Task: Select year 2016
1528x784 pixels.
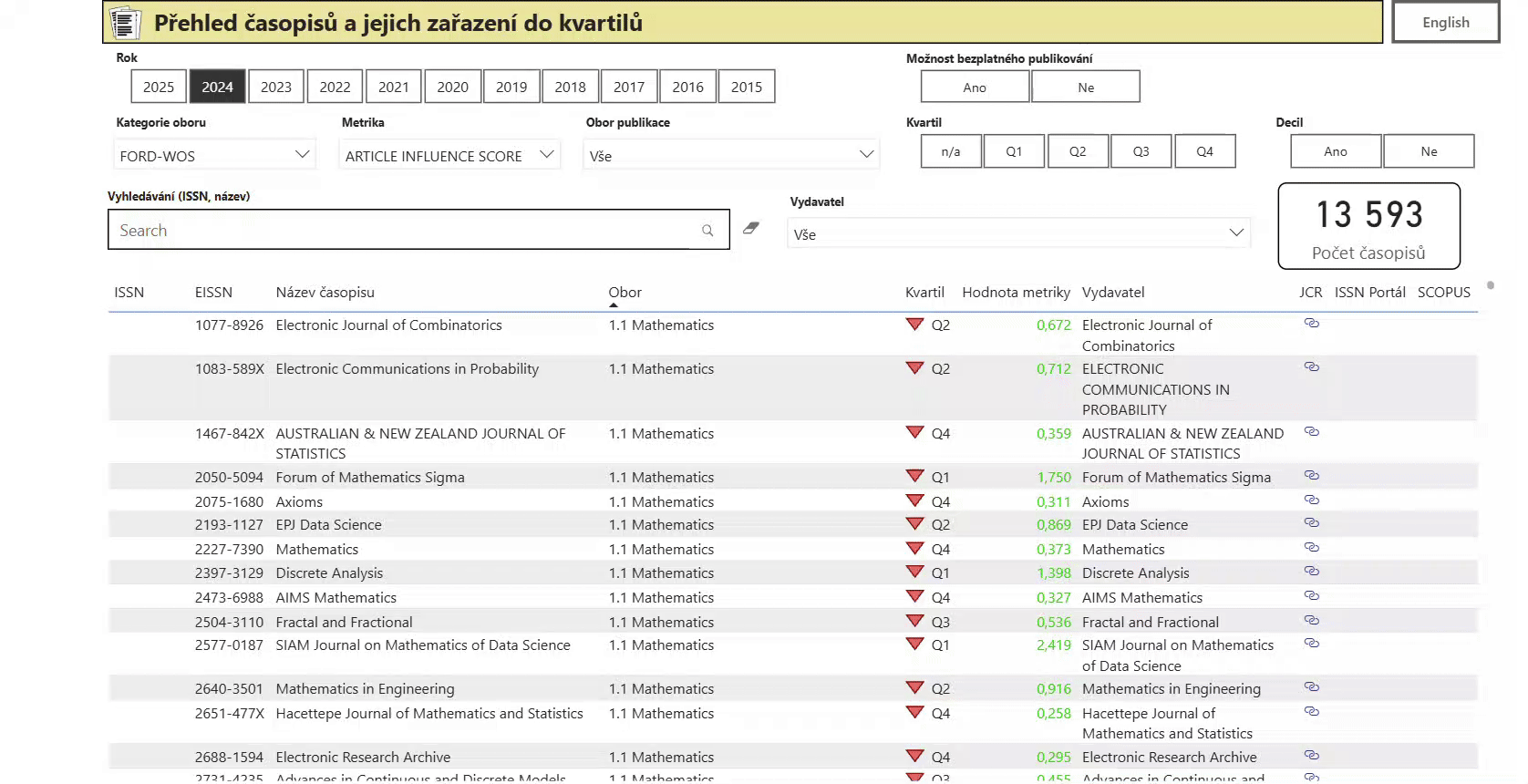Action: (x=687, y=87)
